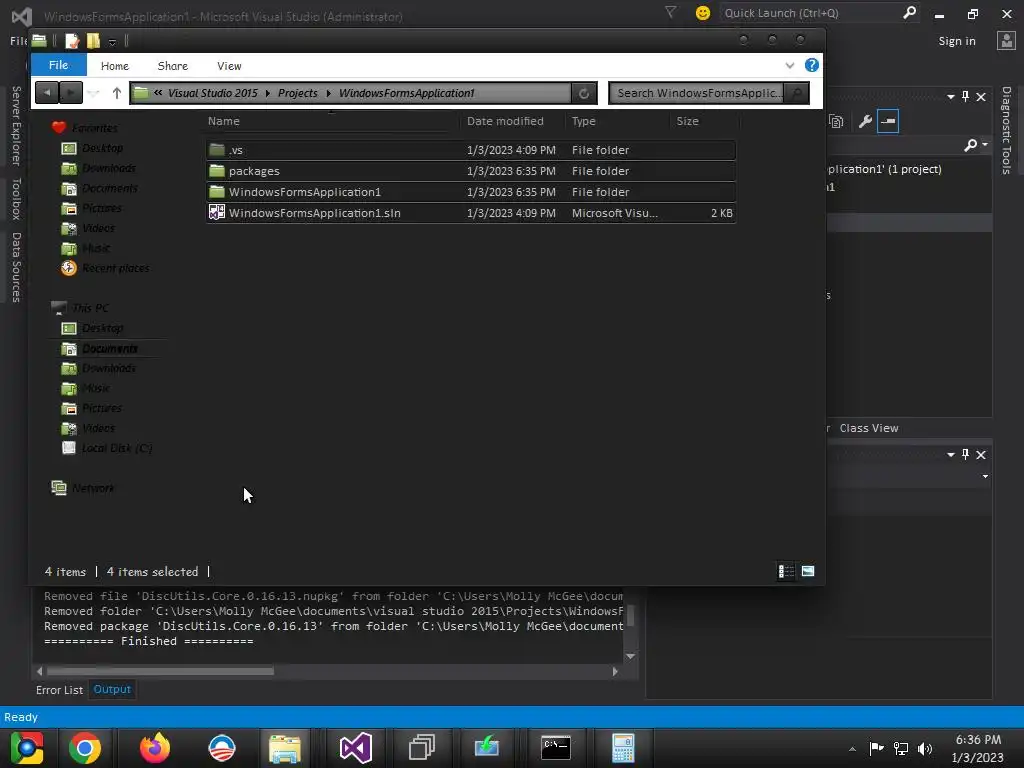Viewport: 1024px width, 768px height.
Task: Select Local Disk (C:) in navigation pane
Action: (x=117, y=448)
